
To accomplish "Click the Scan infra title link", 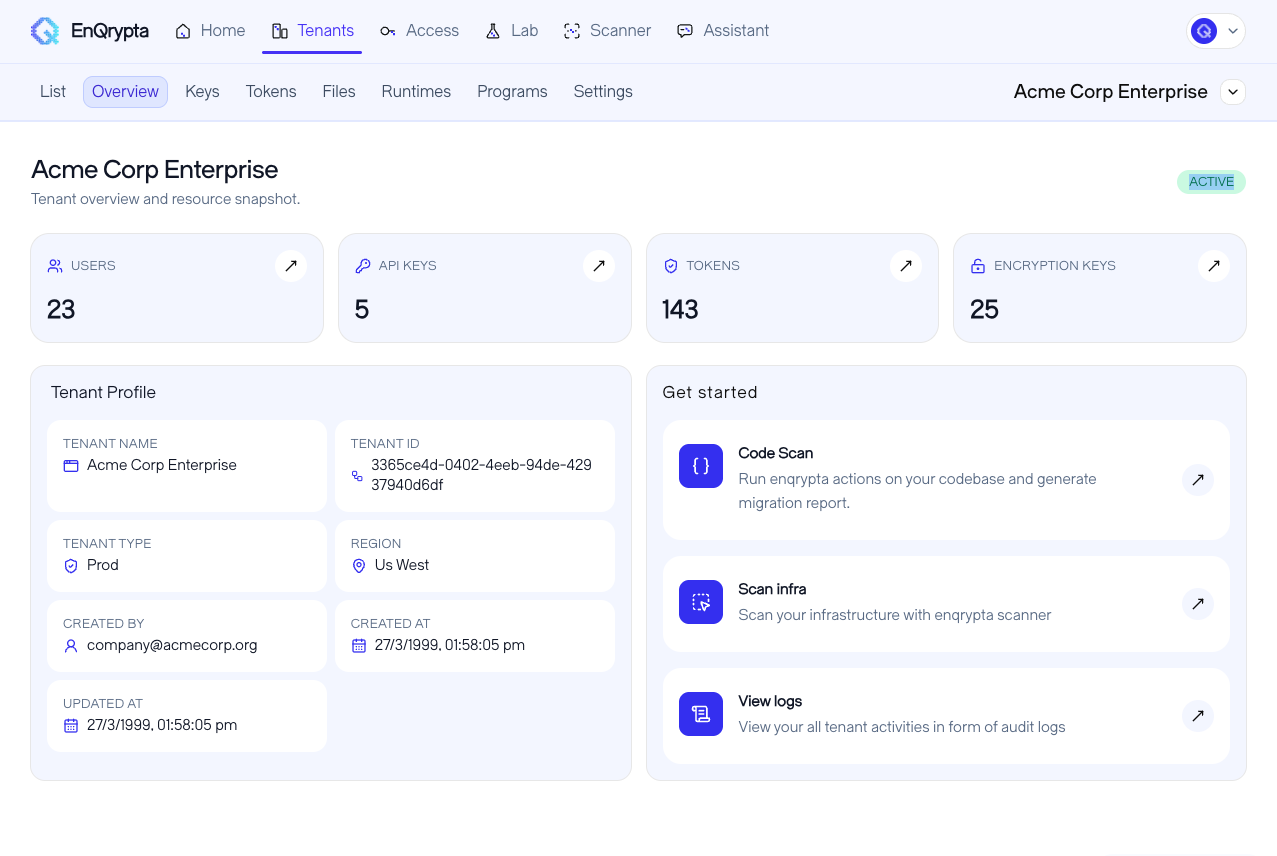I will [772, 589].
